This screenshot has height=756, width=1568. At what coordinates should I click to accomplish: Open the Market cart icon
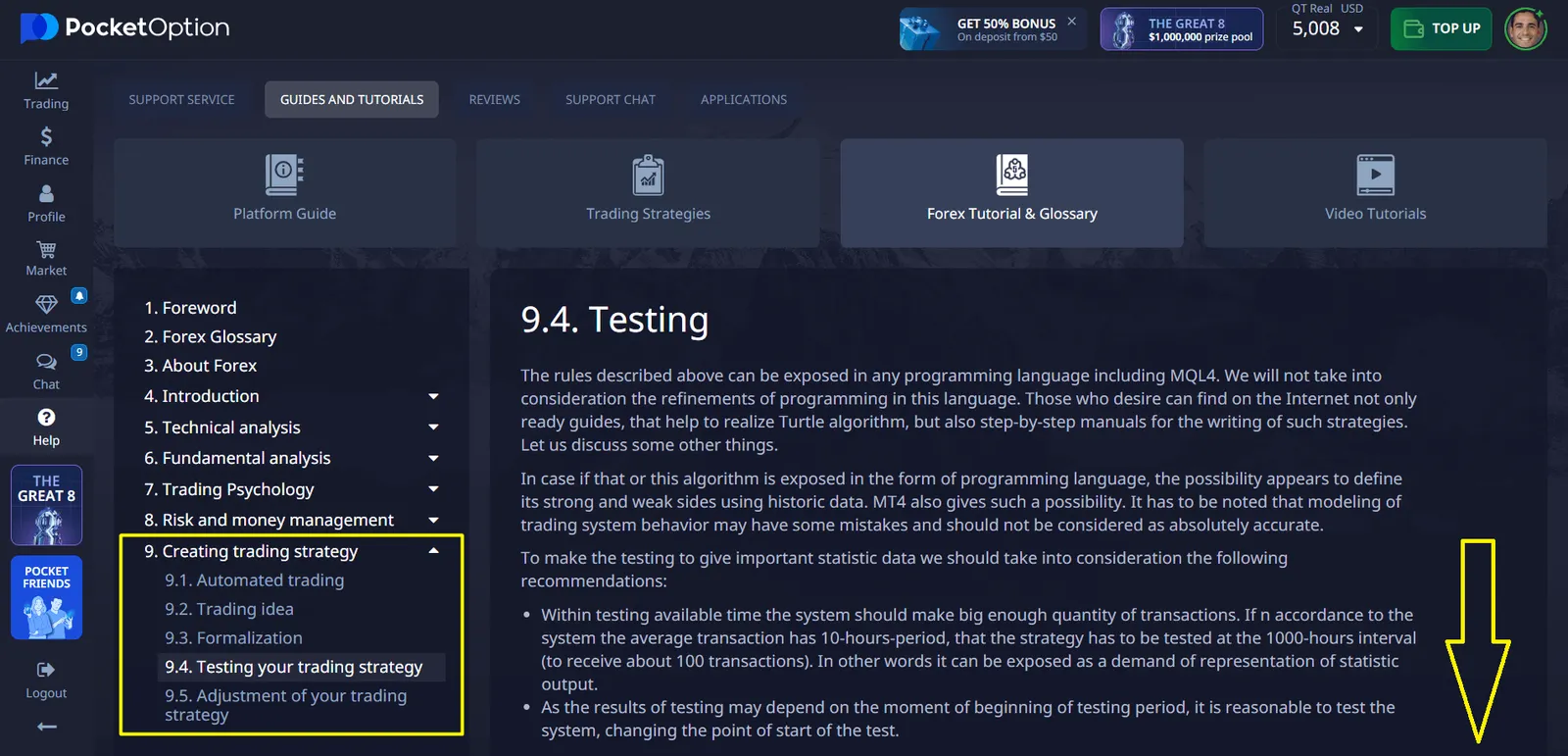46,250
